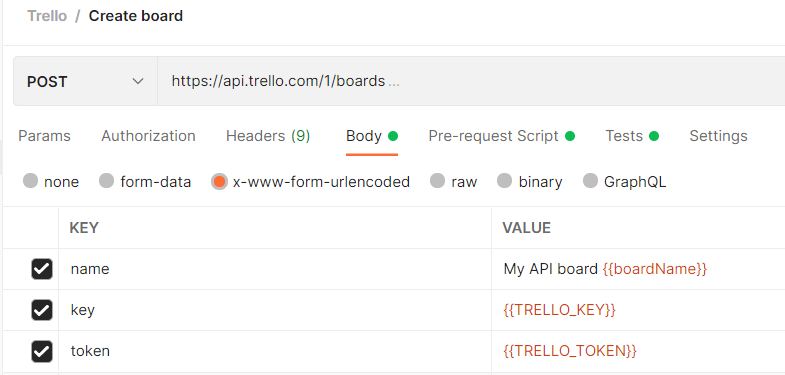This screenshot has height=375, width=785.
Task: Uncheck the name row checkbox
Action: (42, 269)
